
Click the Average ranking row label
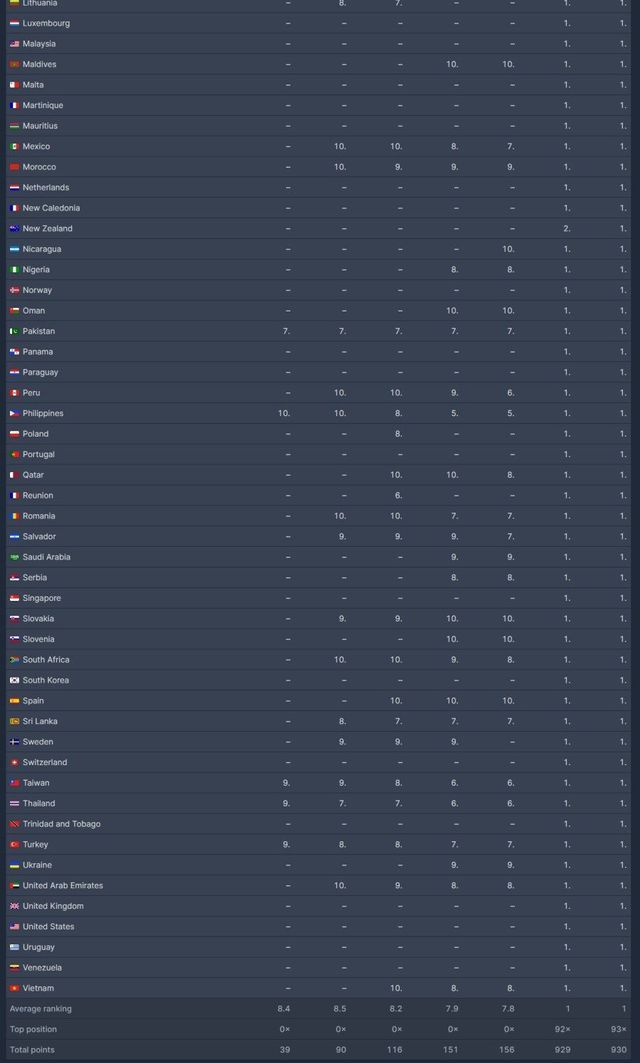pyautogui.click(x=40, y=1008)
